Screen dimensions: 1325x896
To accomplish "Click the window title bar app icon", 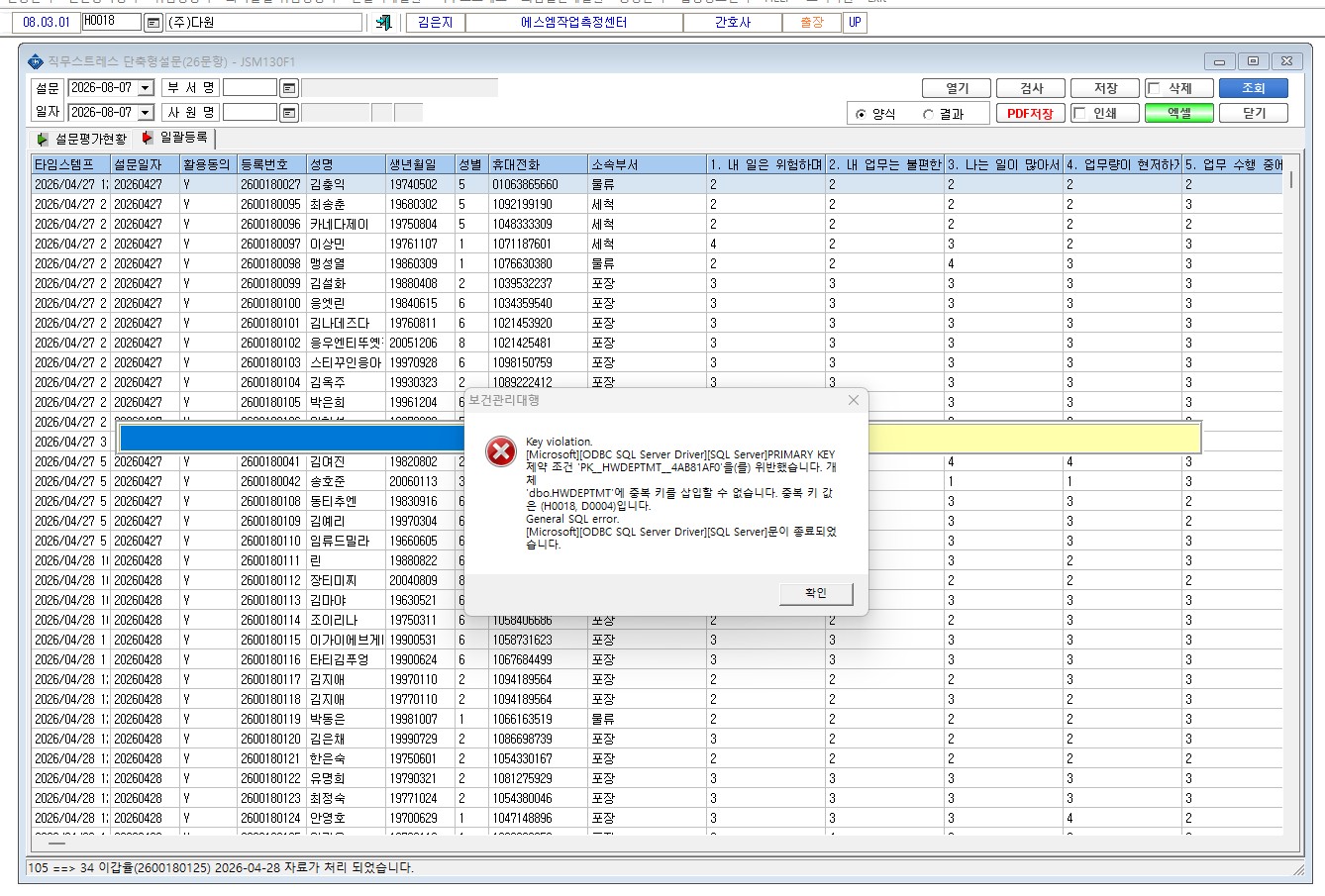I will (36, 61).
